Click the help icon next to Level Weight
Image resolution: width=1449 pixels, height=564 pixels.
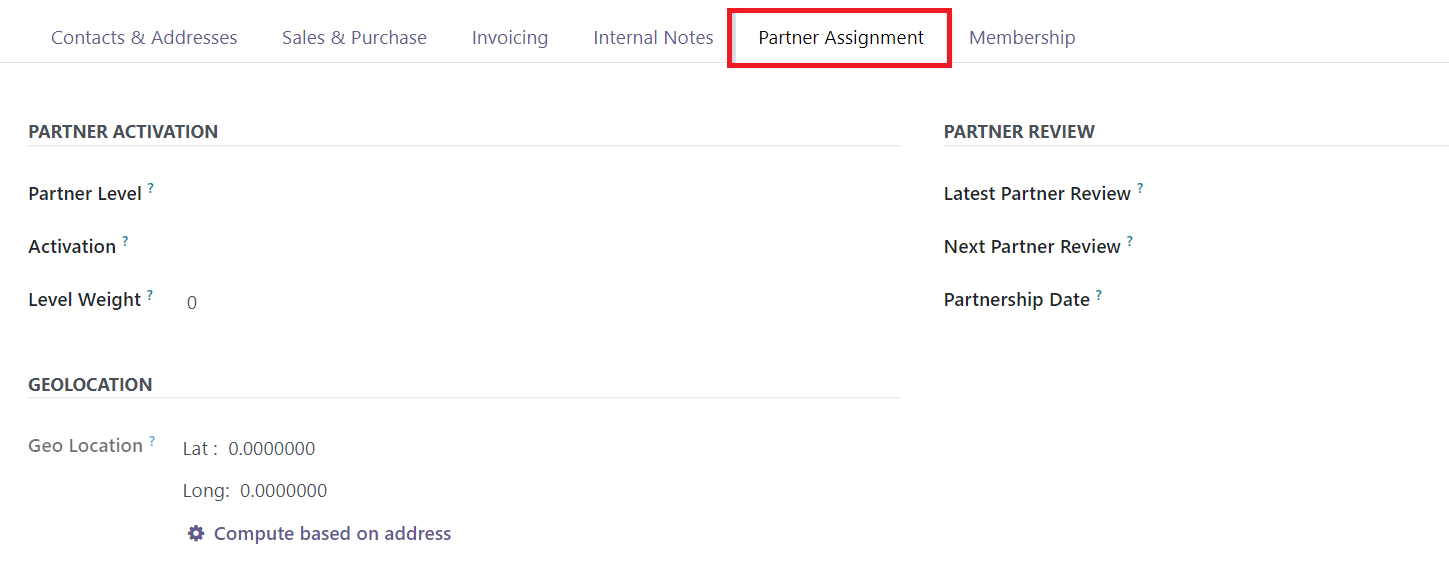pyautogui.click(x=150, y=294)
